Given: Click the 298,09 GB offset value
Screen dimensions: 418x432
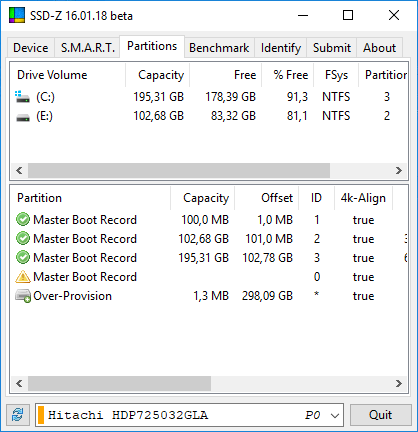Looking at the screenshot, I should coord(267,296).
